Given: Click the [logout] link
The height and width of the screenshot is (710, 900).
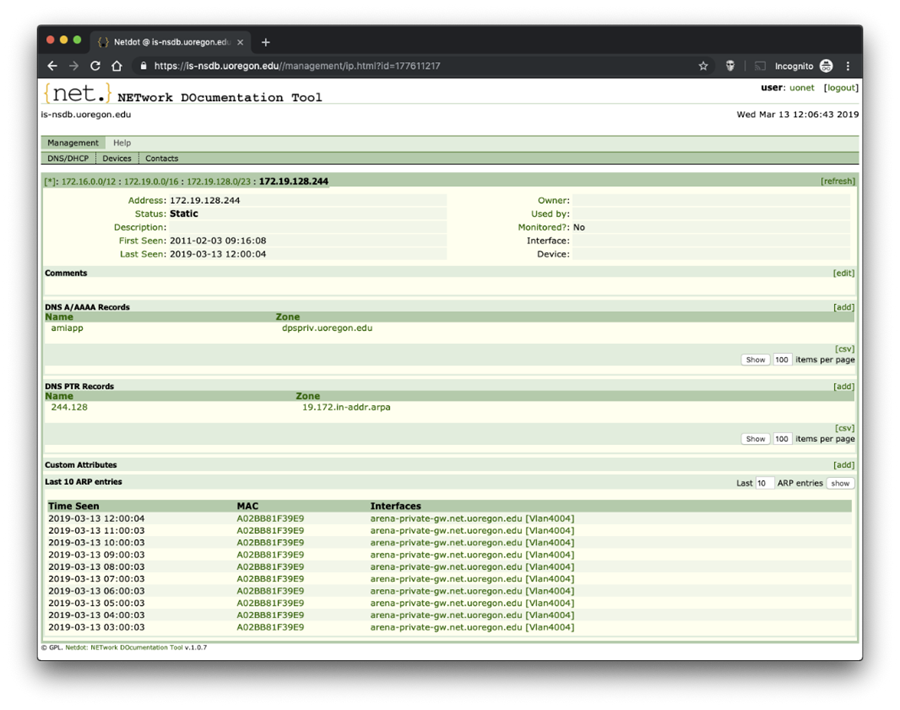Looking at the screenshot, I should click(841, 88).
